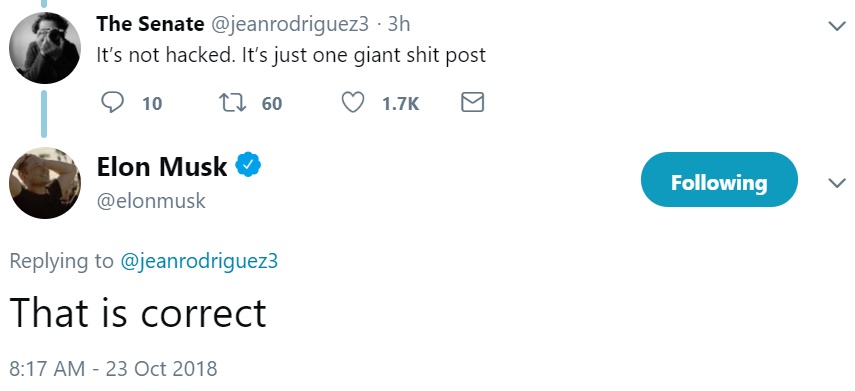The height and width of the screenshot is (391, 855).
Task: View the 1.7K likes count
Action: pos(401,103)
